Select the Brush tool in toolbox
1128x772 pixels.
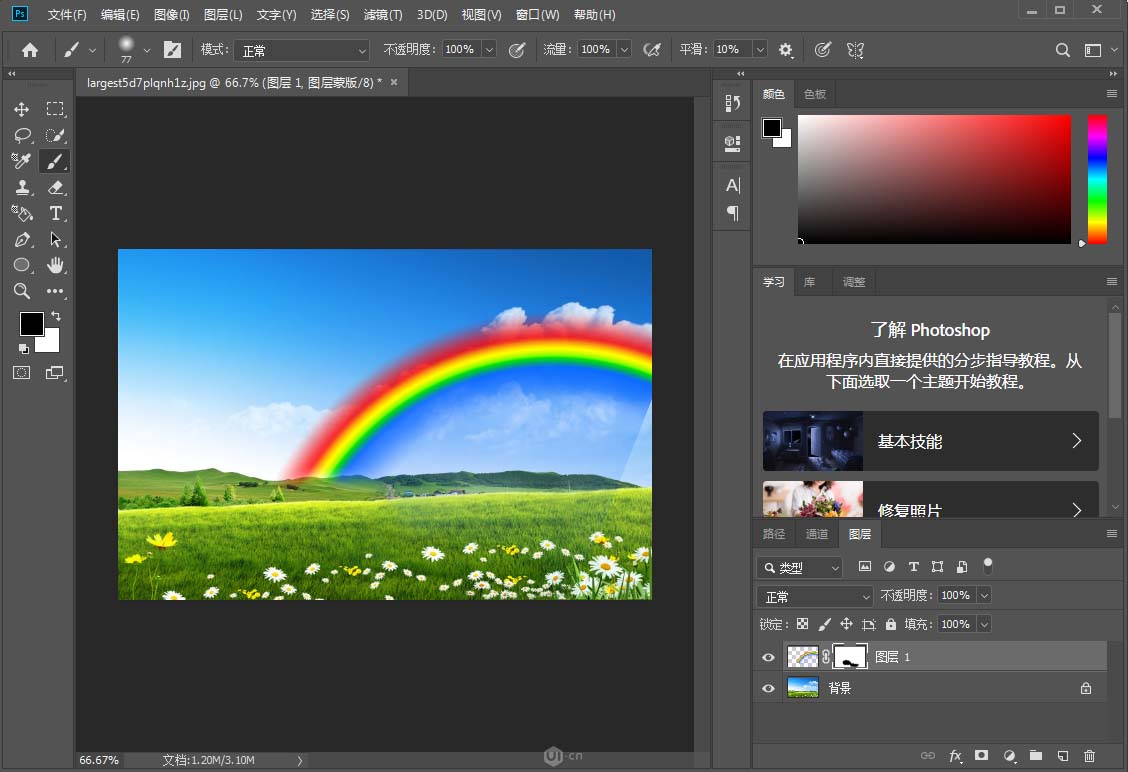(55, 161)
